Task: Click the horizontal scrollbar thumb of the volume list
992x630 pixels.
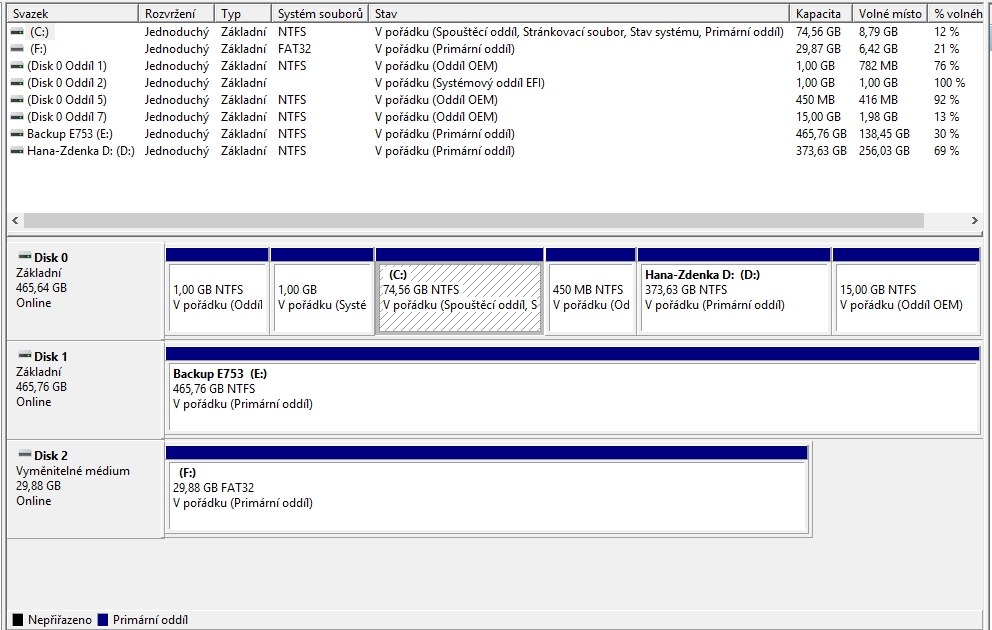Action: pos(474,221)
